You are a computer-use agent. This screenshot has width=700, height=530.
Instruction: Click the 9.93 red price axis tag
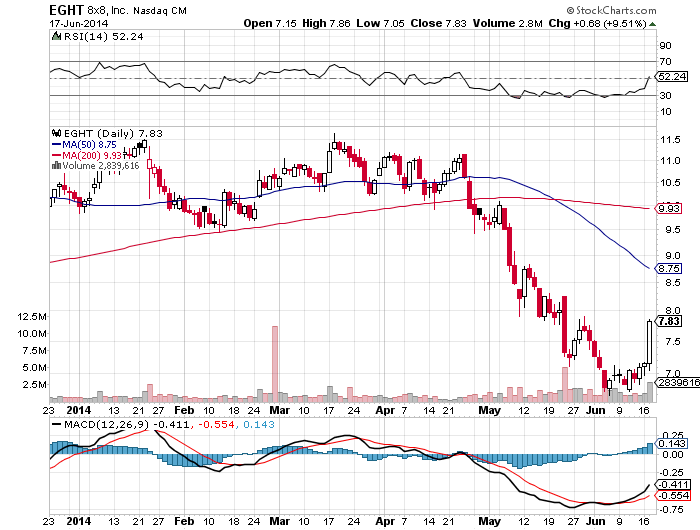click(x=668, y=209)
